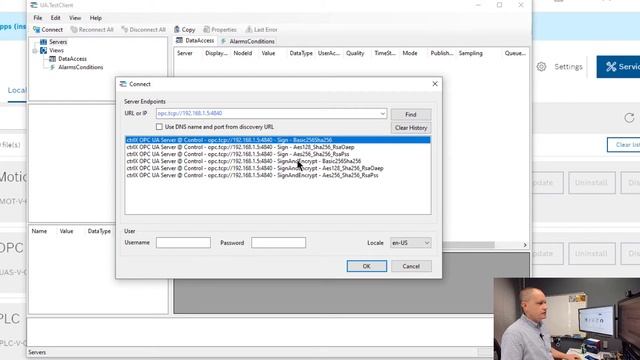The width and height of the screenshot is (640, 360).
Task: Switch to the AlarmsConditions tab
Action: click(x=248, y=41)
